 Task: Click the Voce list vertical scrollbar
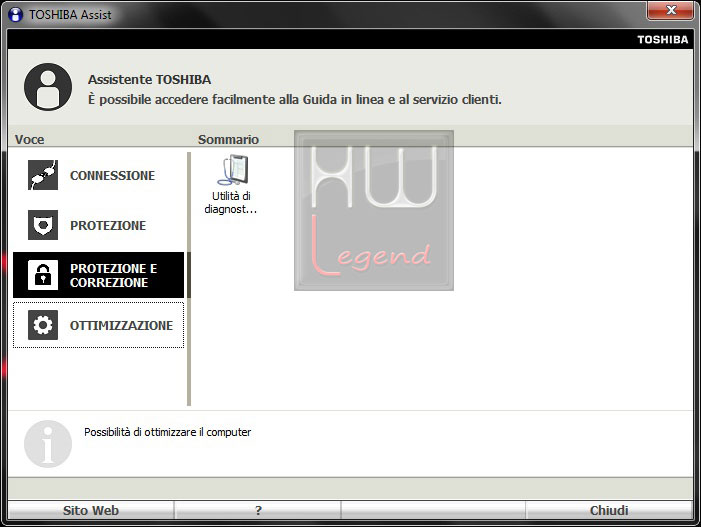189,279
